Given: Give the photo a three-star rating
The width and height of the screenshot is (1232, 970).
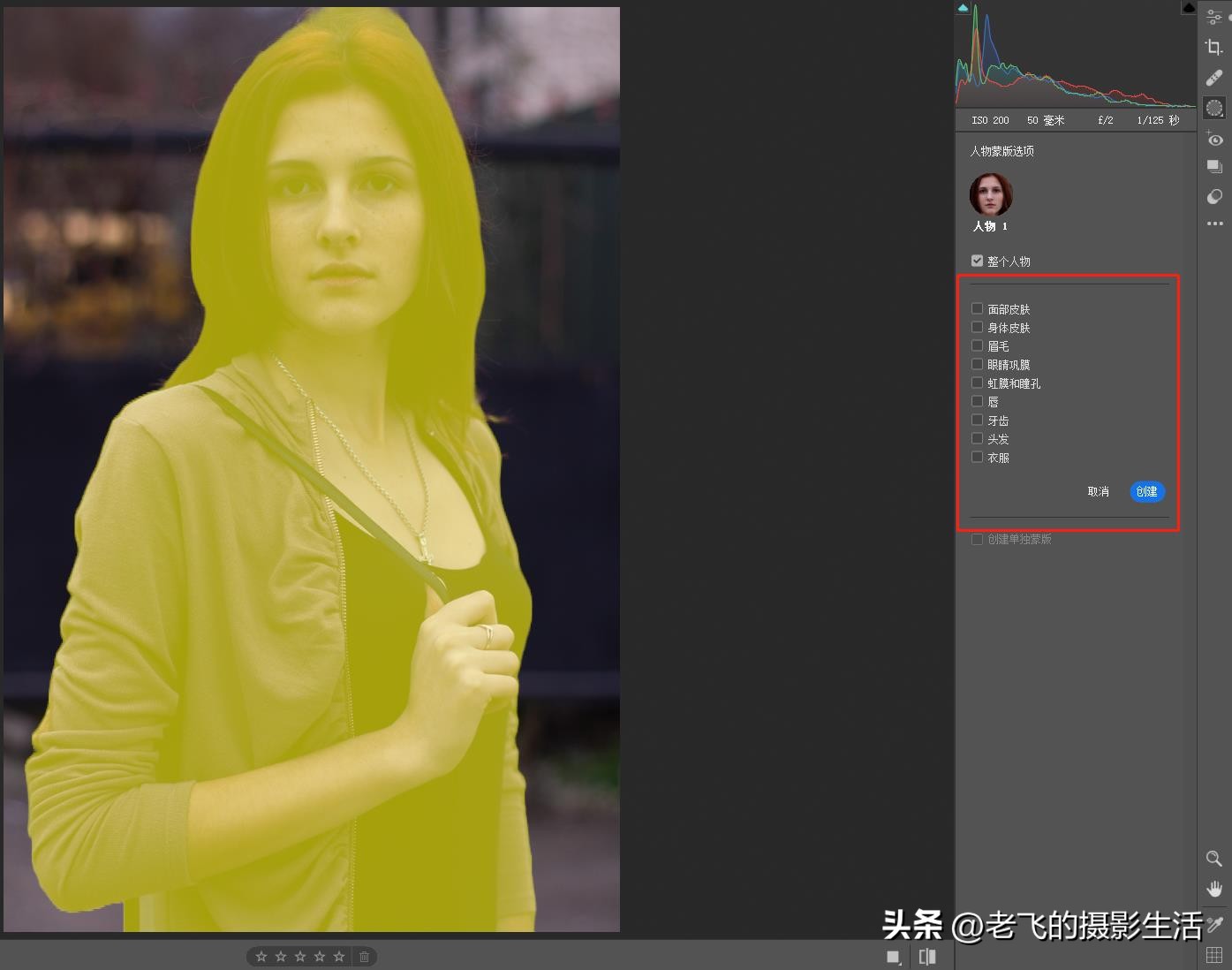Looking at the screenshot, I should point(299,956).
